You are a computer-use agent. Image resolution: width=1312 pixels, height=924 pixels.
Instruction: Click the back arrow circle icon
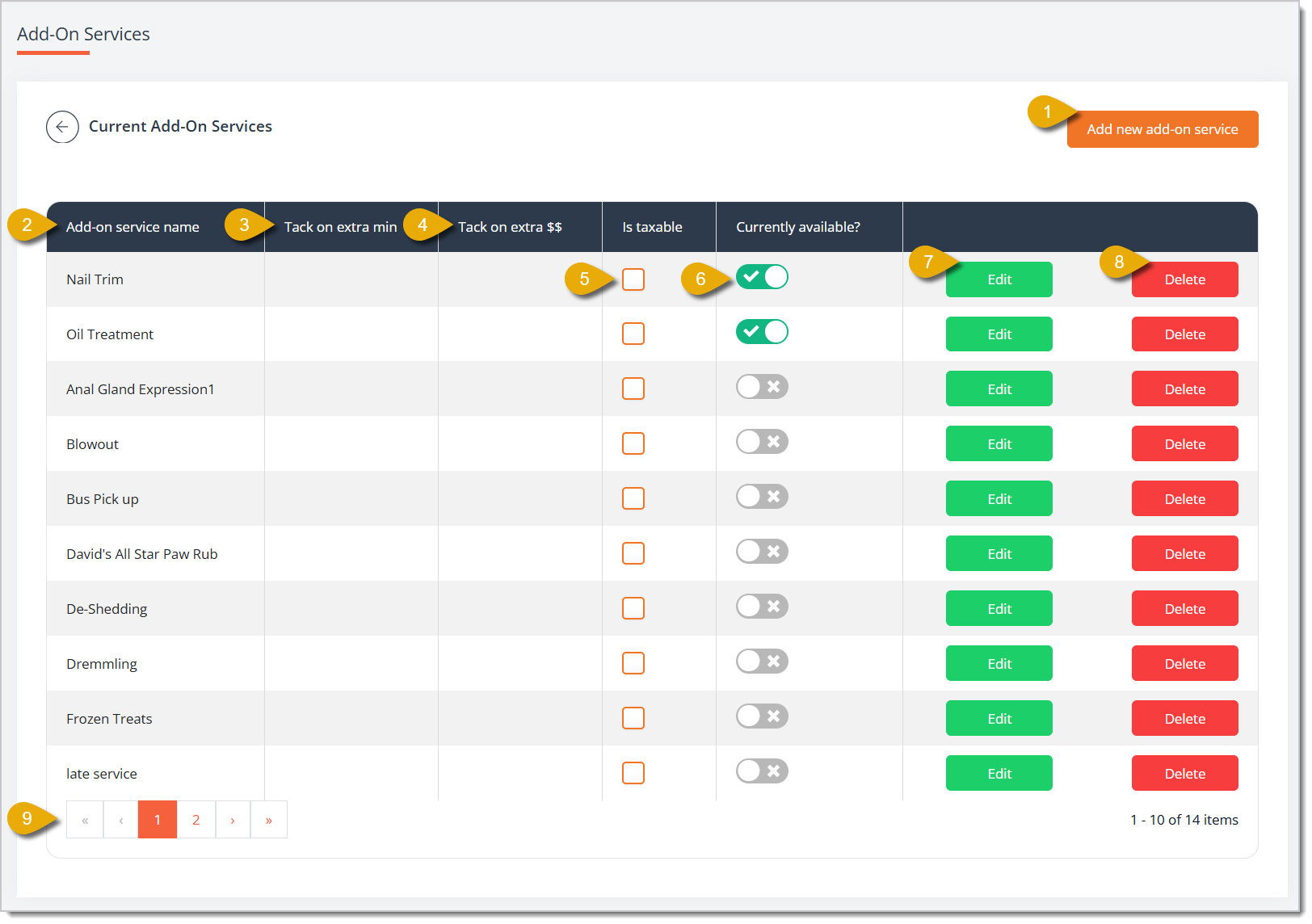[62, 127]
